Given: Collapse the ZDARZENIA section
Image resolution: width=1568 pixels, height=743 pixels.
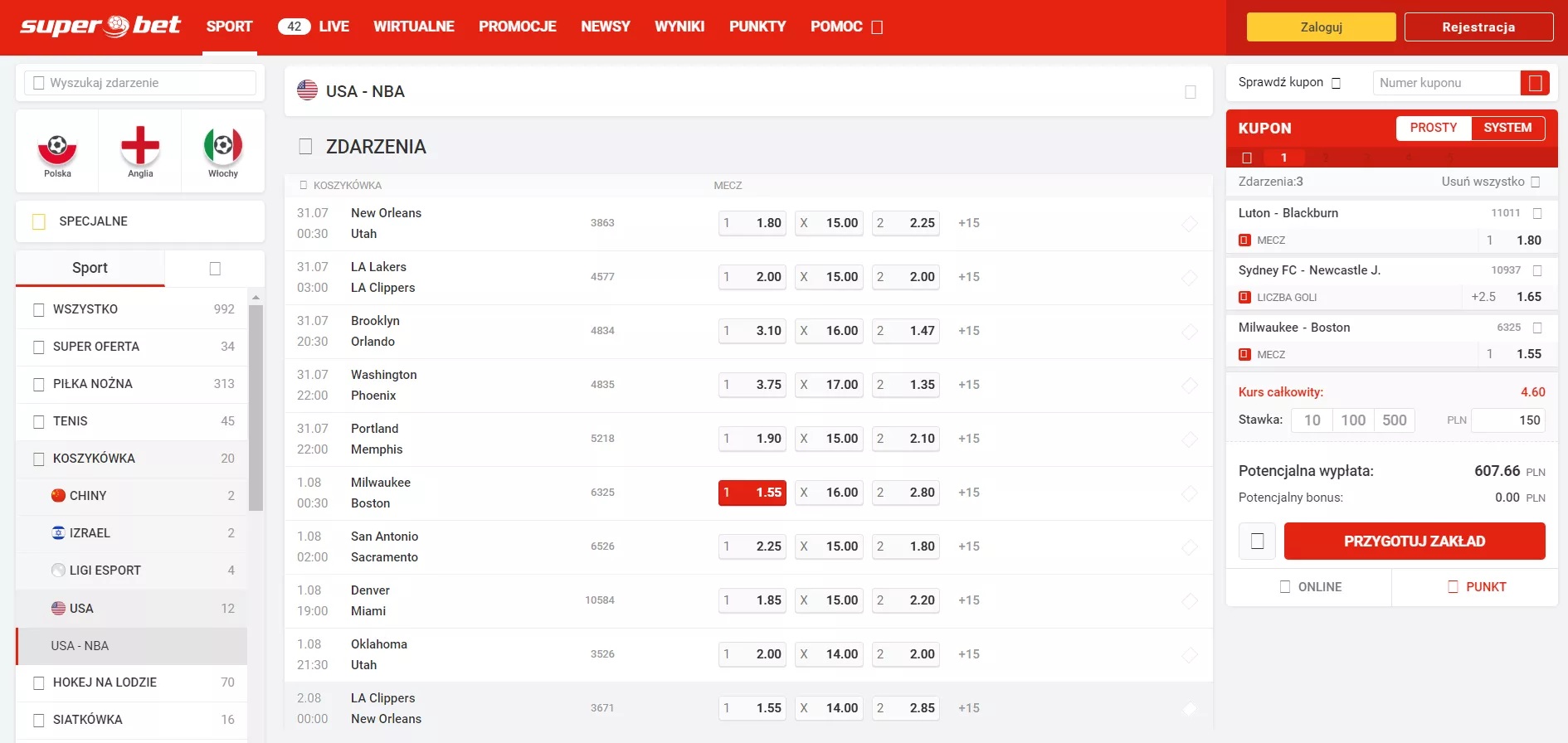Looking at the screenshot, I should click(x=305, y=147).
